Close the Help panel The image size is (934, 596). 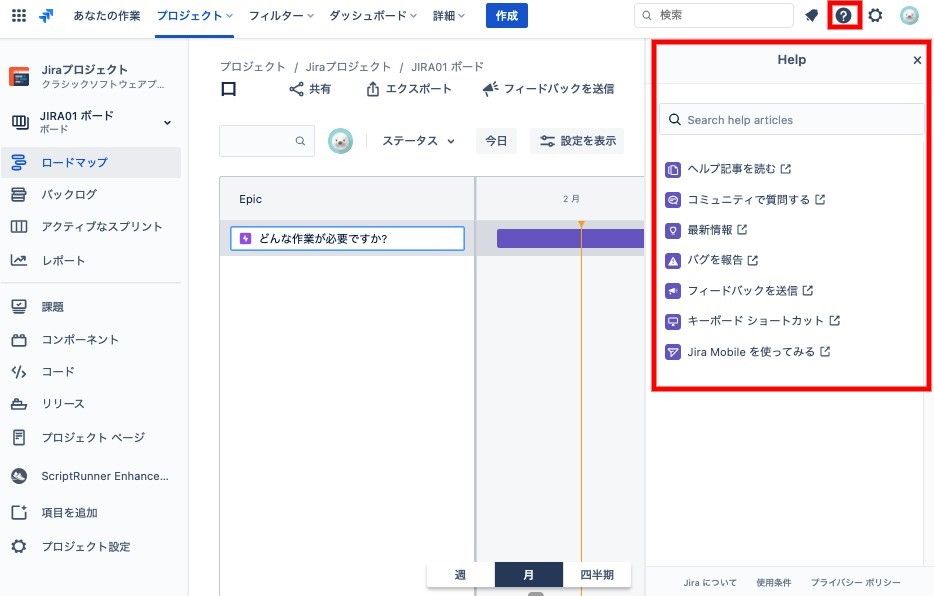[917, 60]
